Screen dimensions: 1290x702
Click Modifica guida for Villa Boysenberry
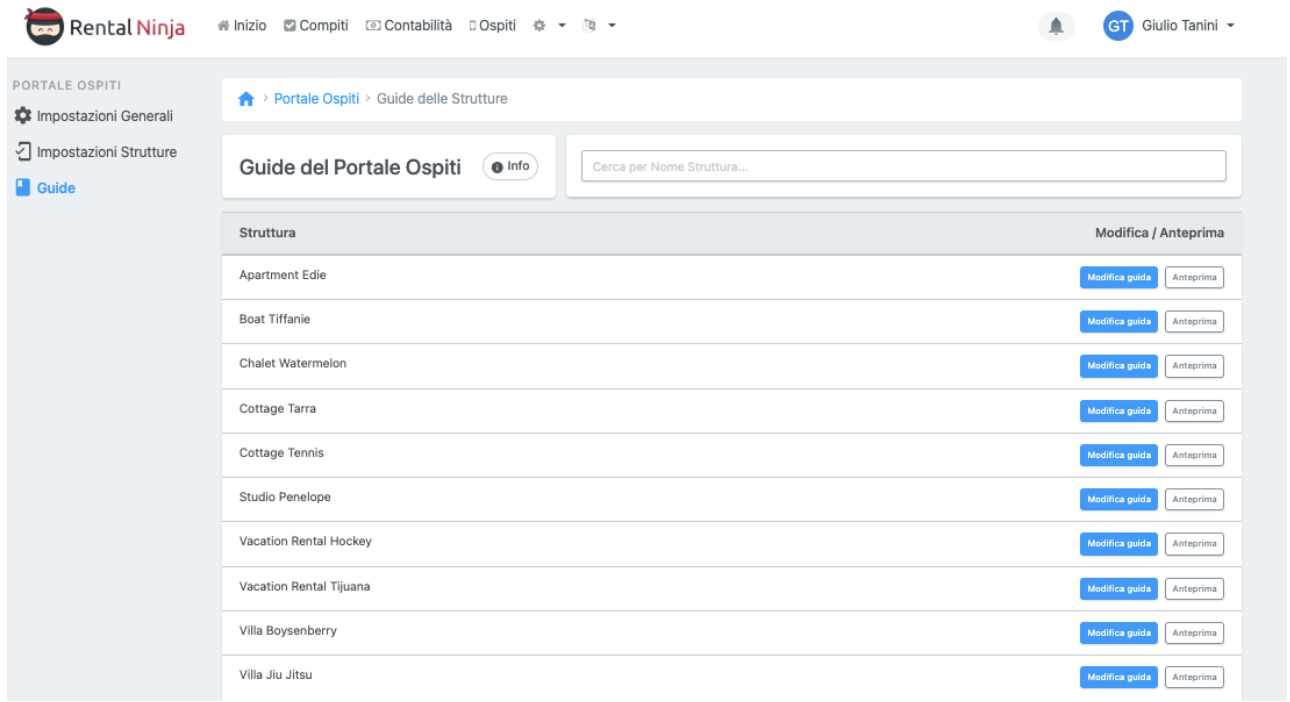click(1118, 633)
